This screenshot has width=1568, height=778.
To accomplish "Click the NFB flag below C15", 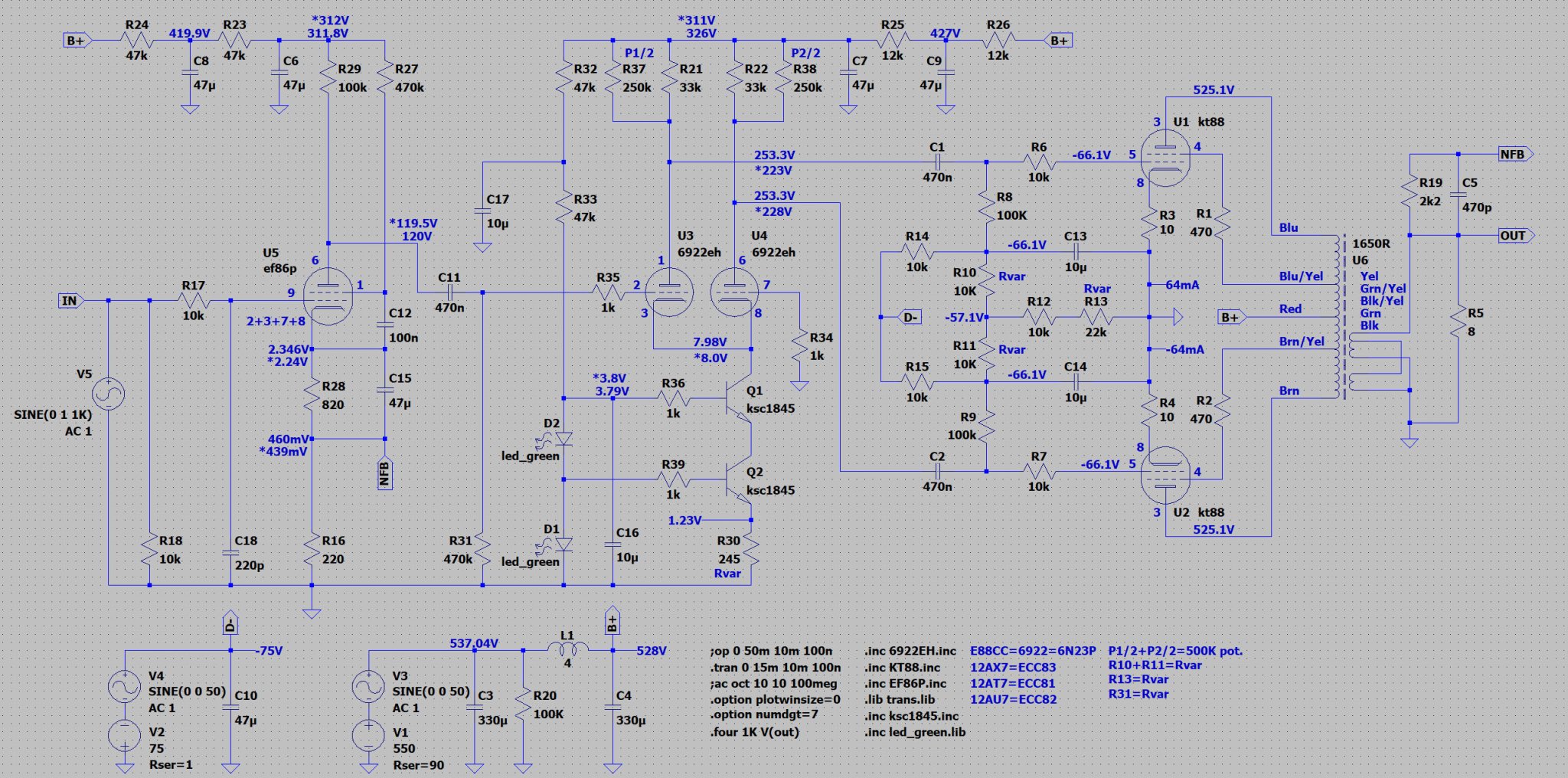I will pos(384,473).
